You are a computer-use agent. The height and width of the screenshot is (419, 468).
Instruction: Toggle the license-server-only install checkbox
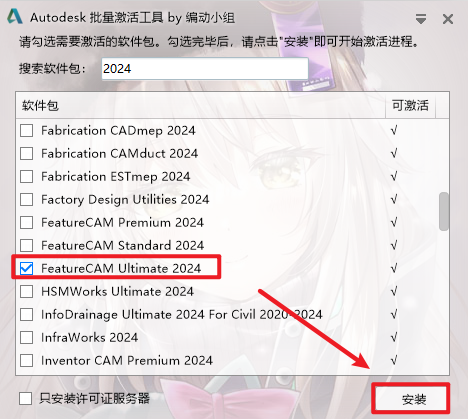[x=26, y=398]
